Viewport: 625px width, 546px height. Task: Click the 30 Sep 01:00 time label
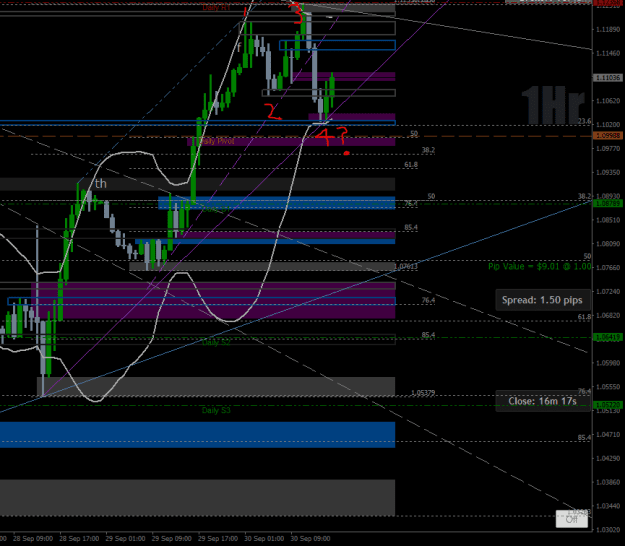pos(264,538)
